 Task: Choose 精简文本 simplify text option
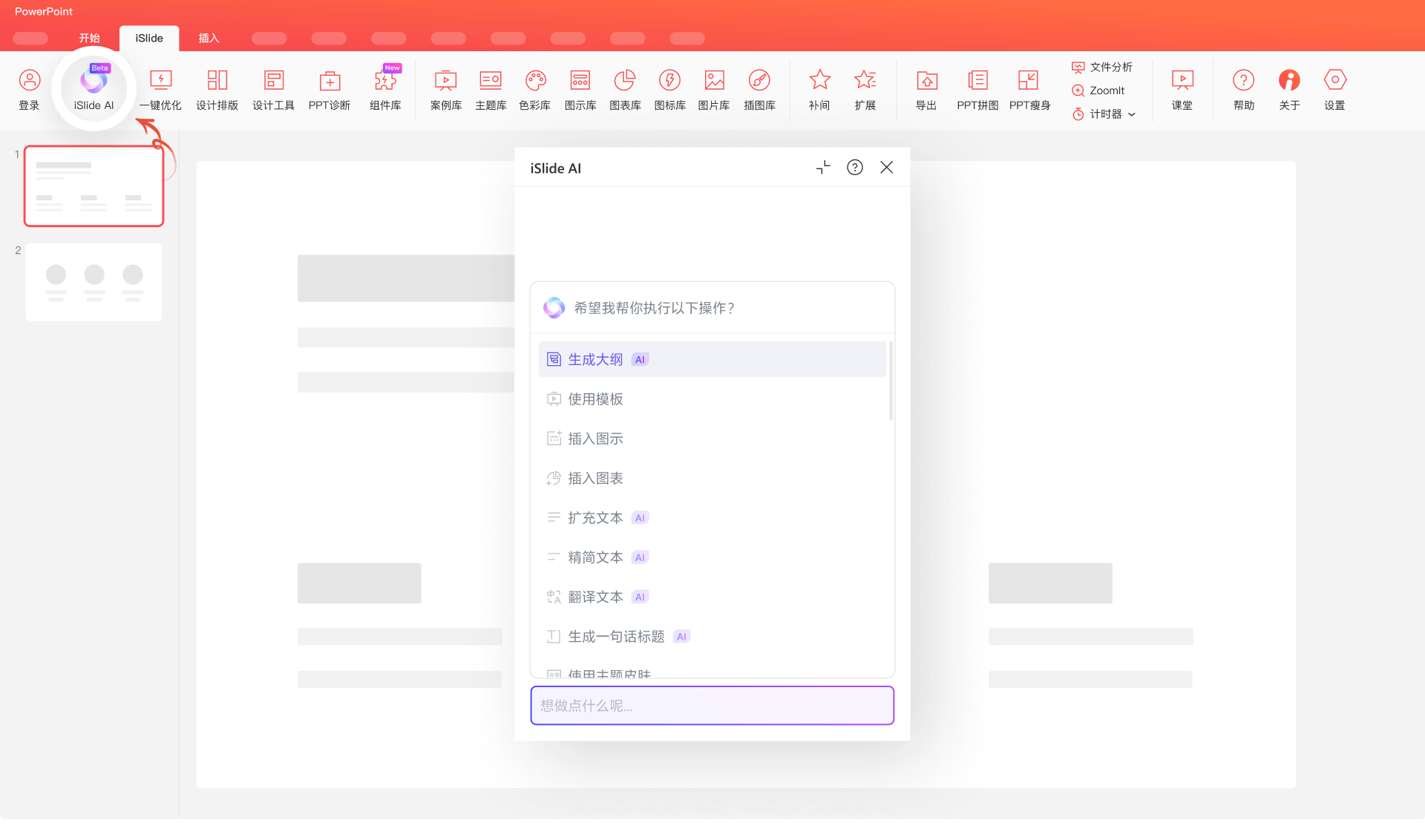(712, 557)
